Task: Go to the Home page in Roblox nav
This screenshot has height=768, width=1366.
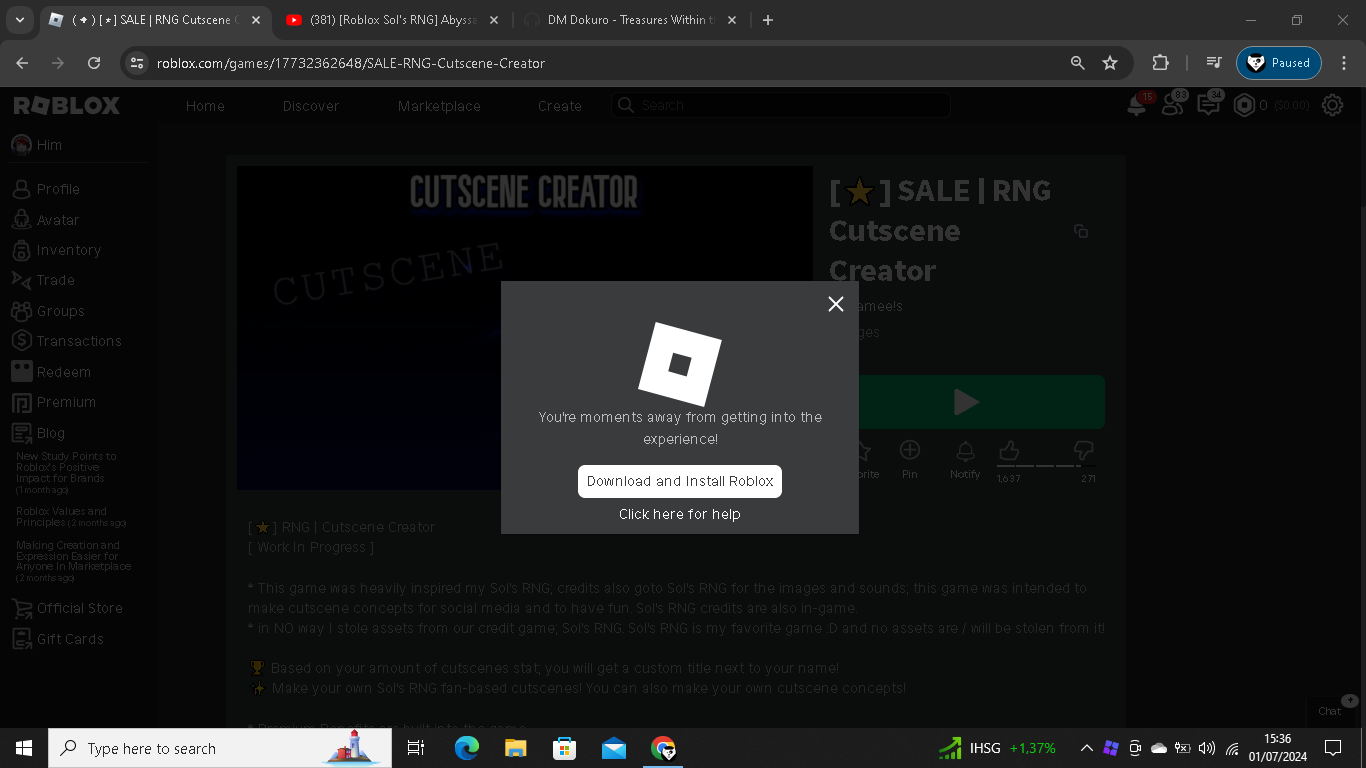Action: pos(205,106)
